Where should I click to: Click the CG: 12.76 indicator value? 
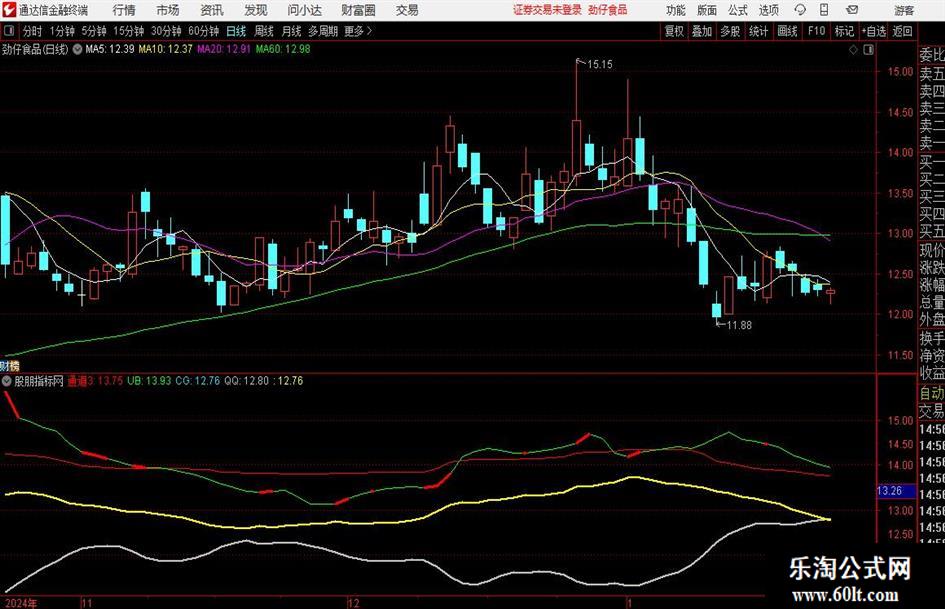pyautogui.click(x=198, y=381)
